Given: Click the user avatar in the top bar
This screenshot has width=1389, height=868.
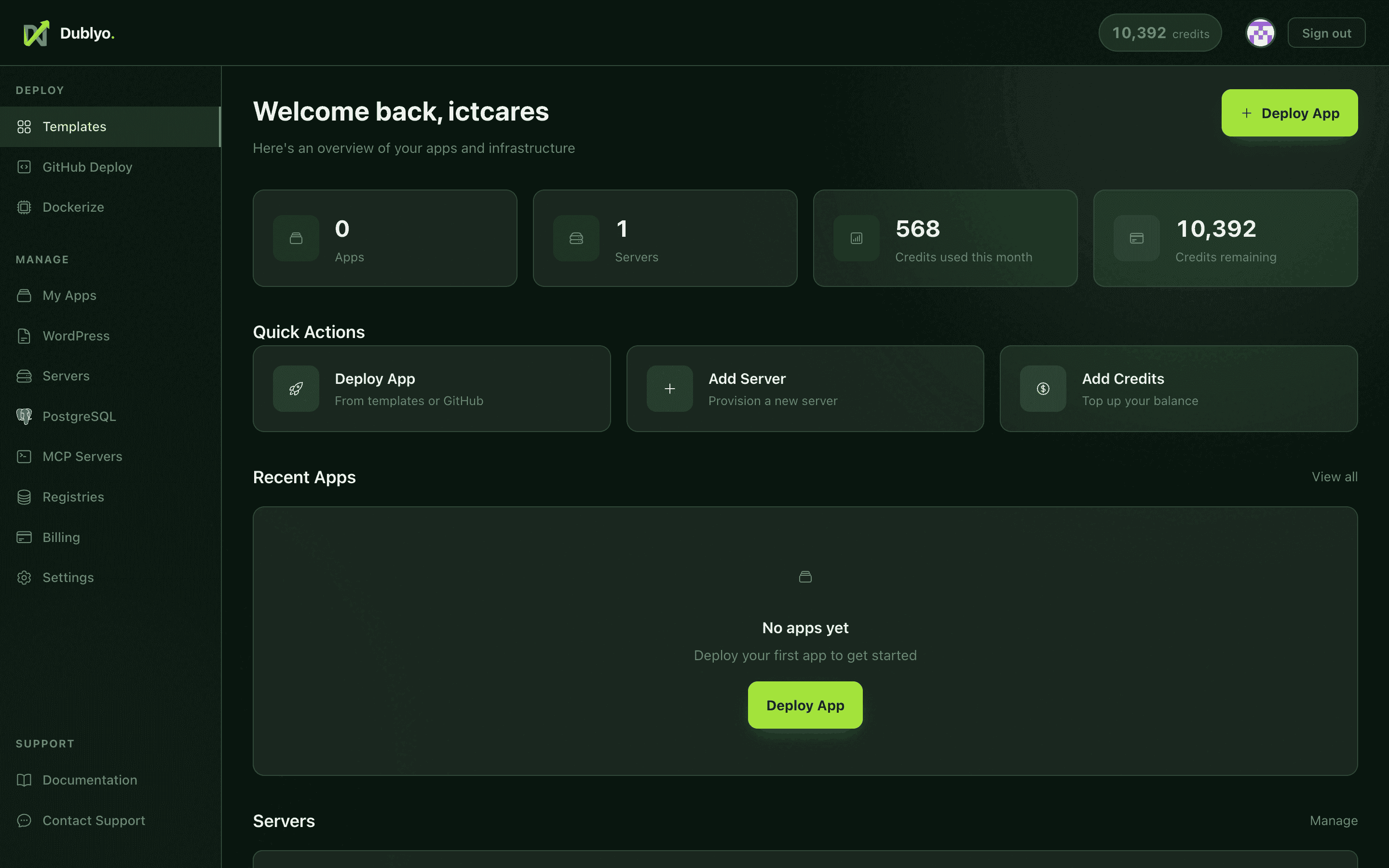Looking at the screenshot, I should click(1260, 32).
